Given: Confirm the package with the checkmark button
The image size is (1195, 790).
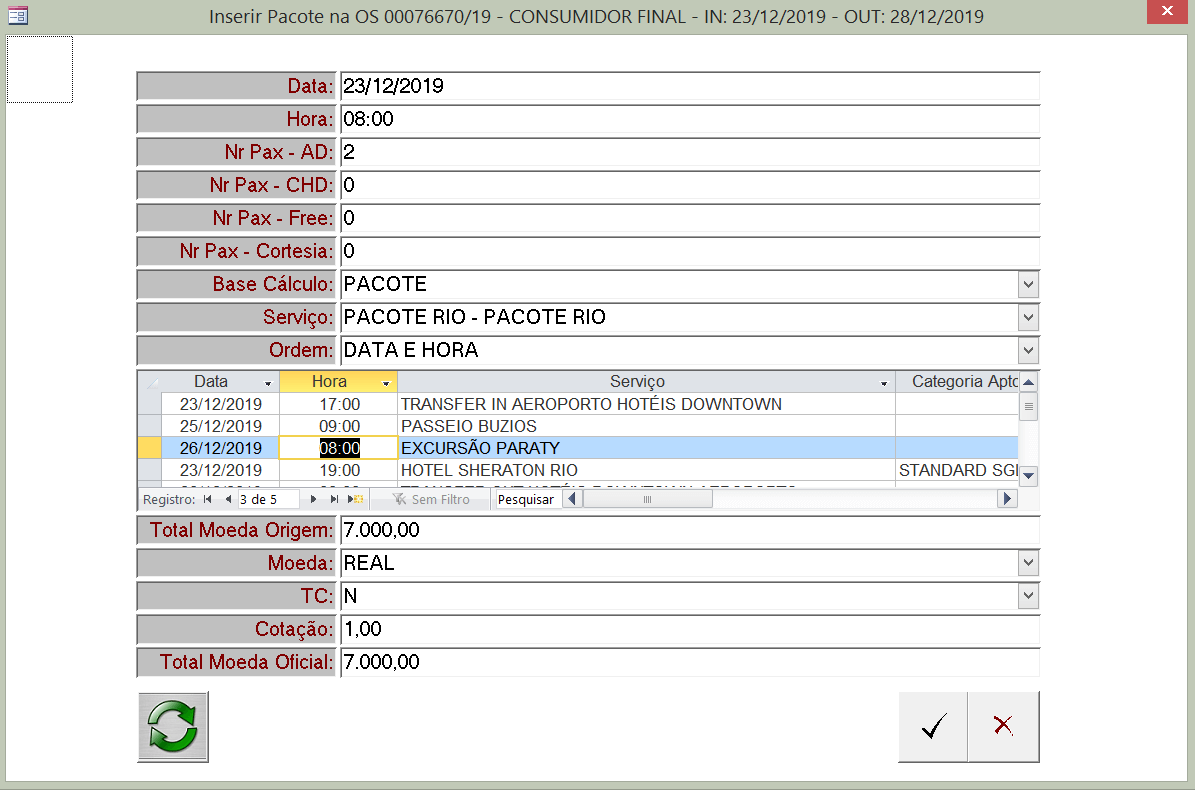Looking at the screenshot, I should tap(932, 727).
